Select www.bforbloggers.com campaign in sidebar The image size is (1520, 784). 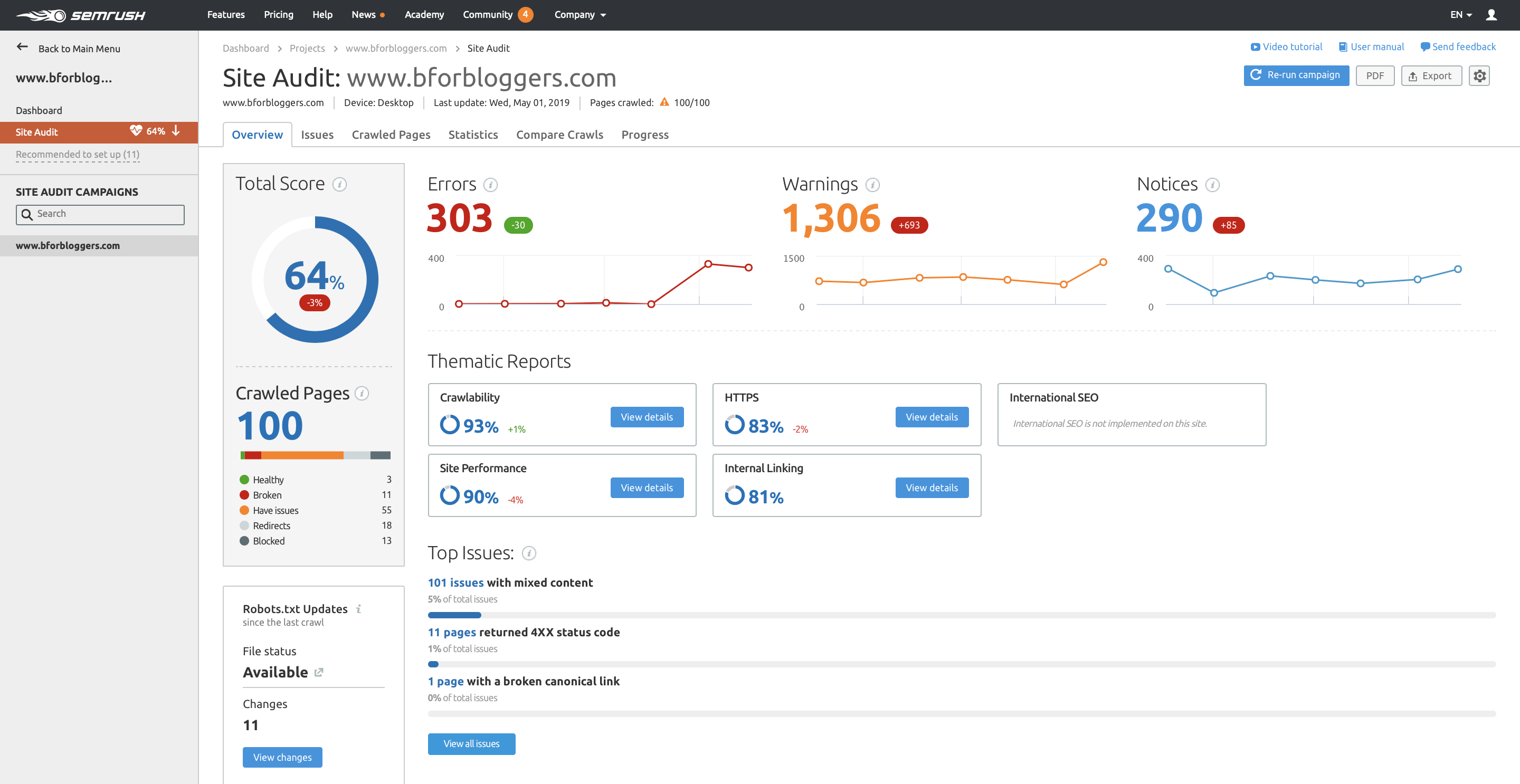[x=99, y=246]
